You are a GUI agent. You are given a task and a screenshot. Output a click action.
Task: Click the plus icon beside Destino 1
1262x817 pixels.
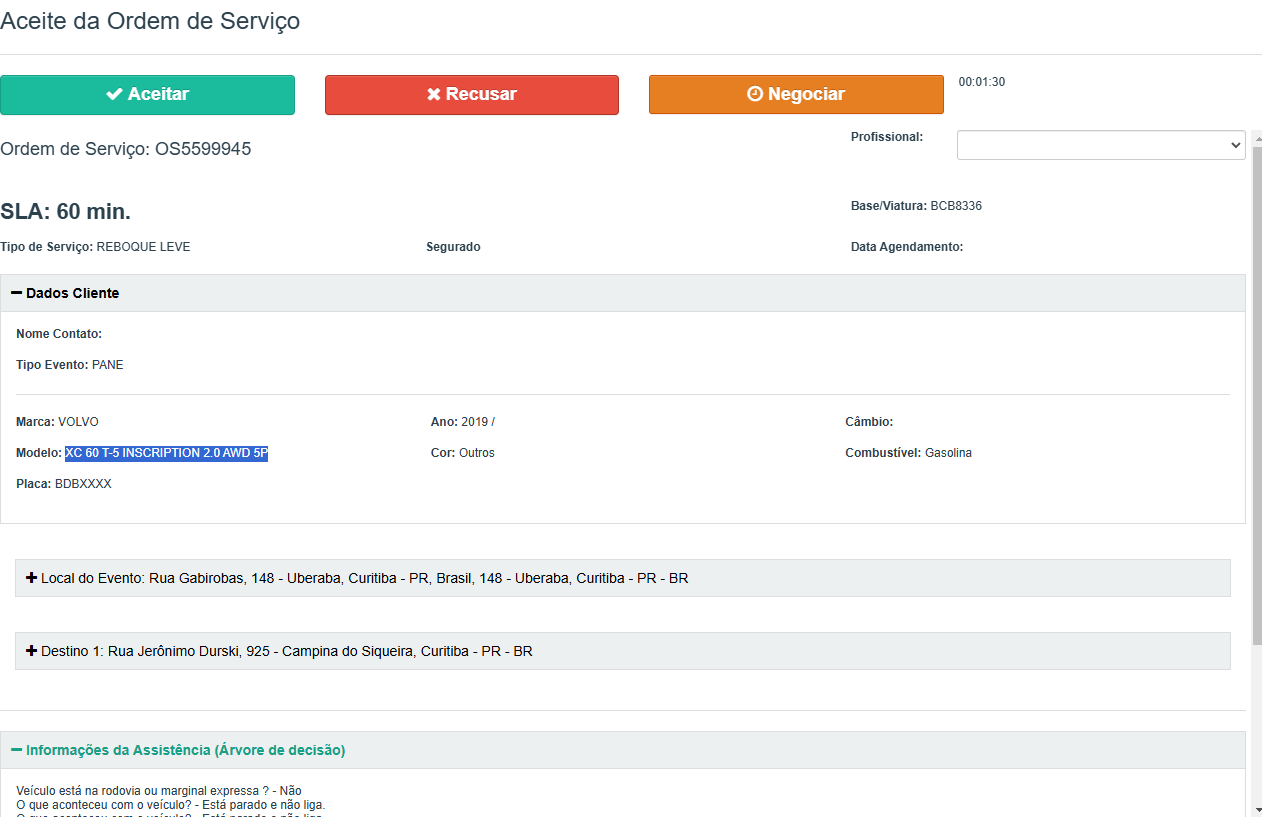point(31,651)
